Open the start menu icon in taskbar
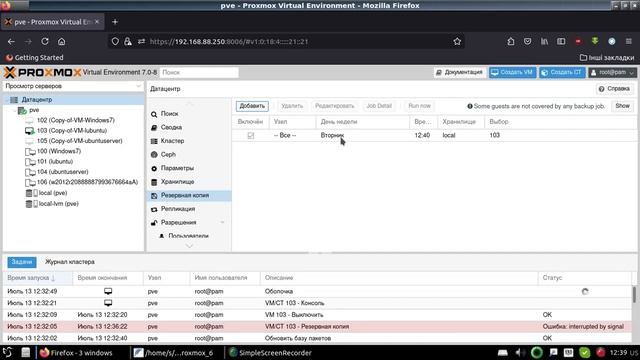The width and height of the screenshot is (640, 360). click(x=7, y=353)
